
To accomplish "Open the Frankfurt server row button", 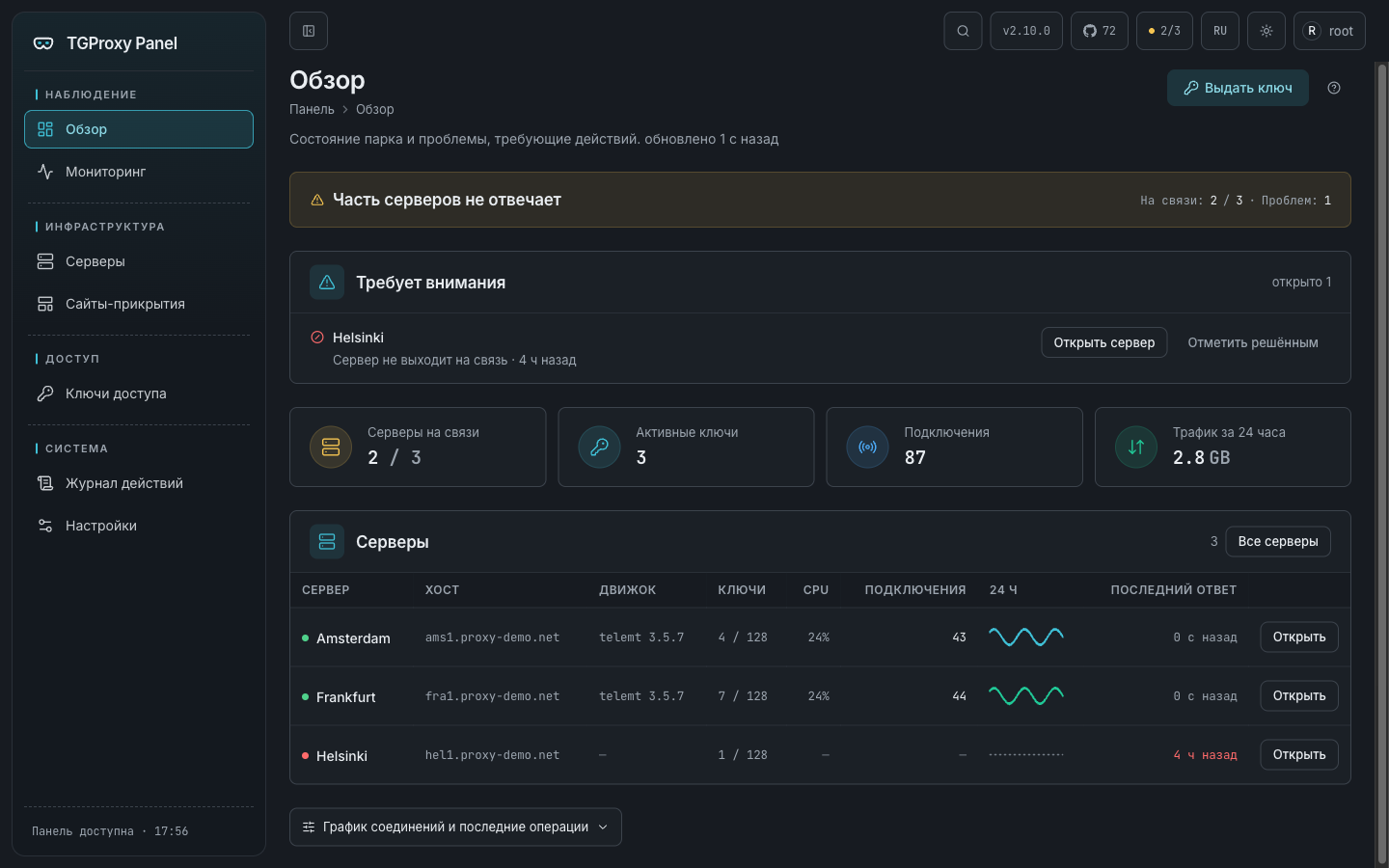I will (x=1299, y=696).
